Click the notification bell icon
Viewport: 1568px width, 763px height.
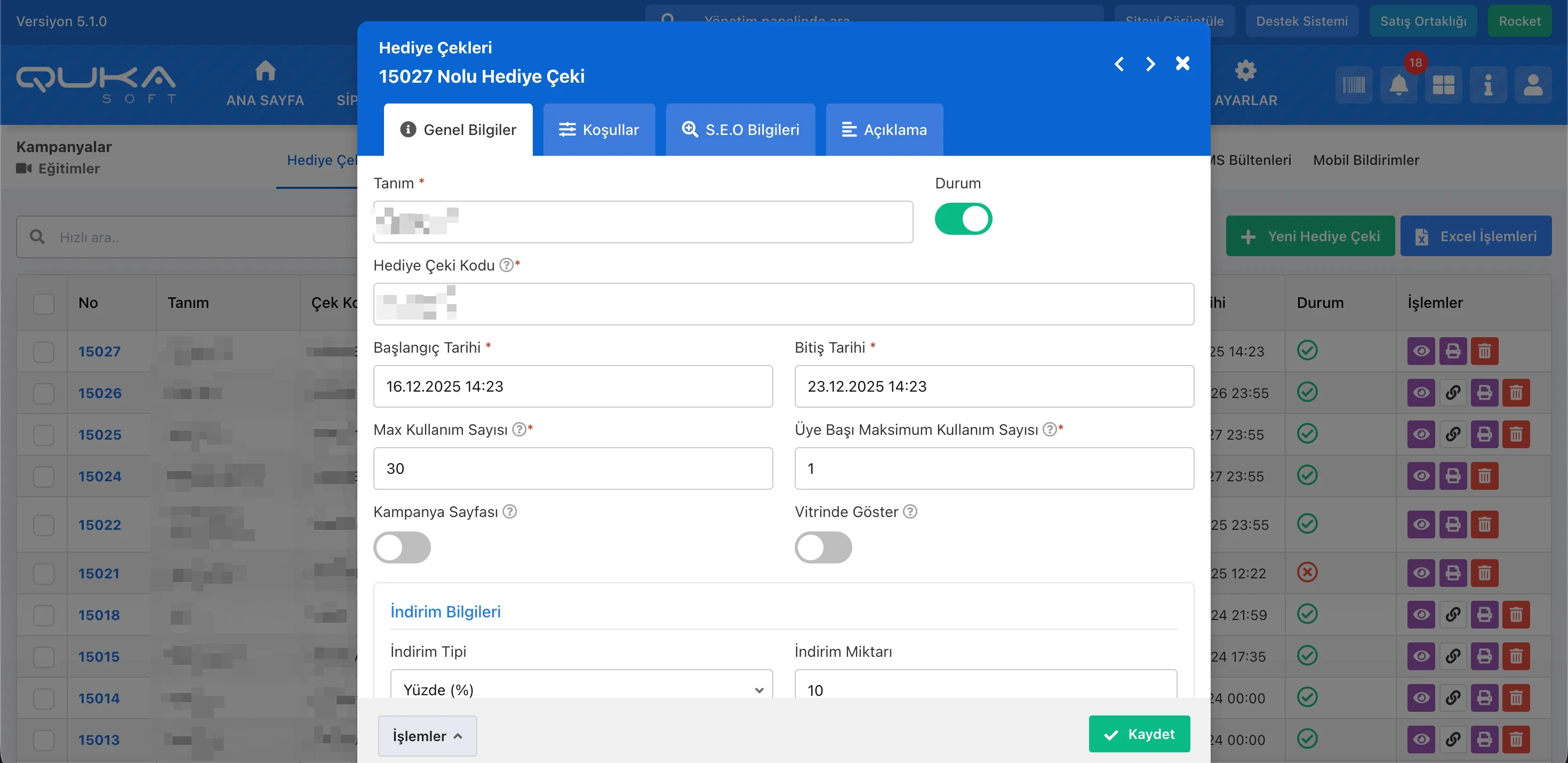coord(1398,85)
